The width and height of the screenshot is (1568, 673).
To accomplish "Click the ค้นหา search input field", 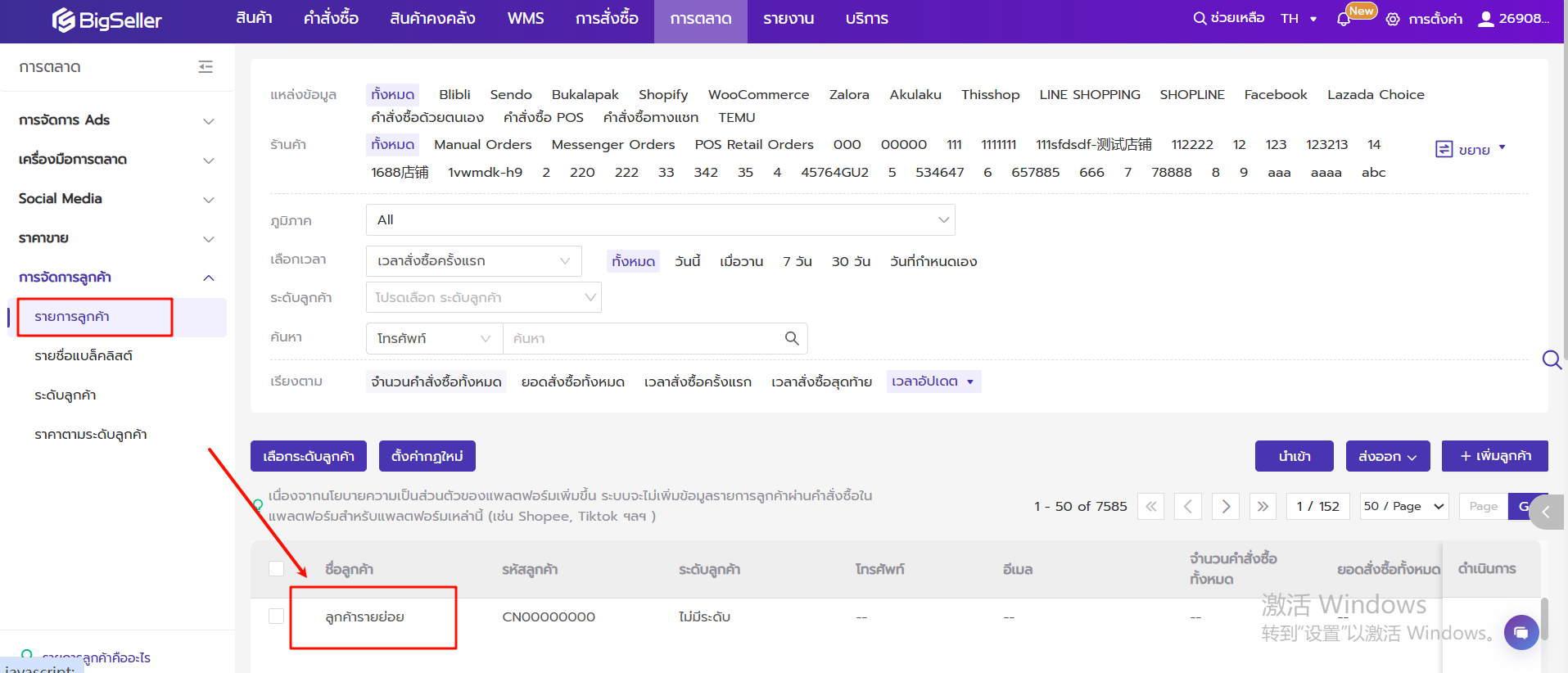I will coord(643,338).
